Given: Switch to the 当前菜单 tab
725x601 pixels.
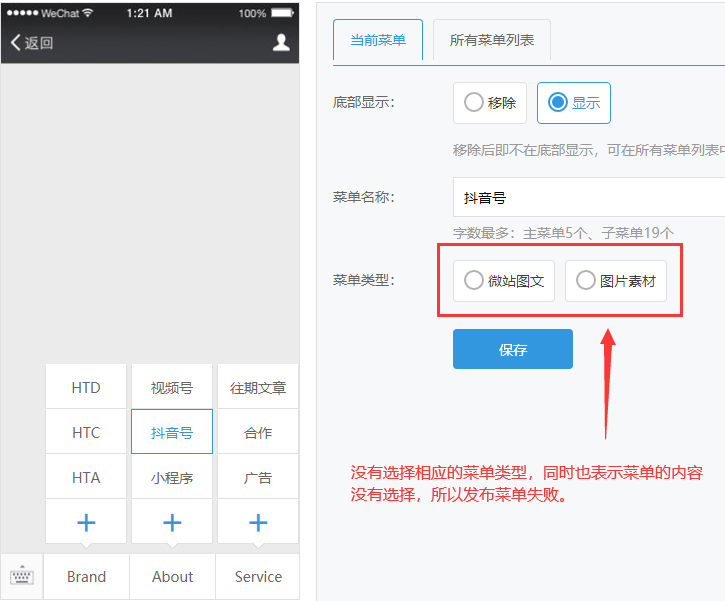Looking at the screenshot, I should click(378, 40).
